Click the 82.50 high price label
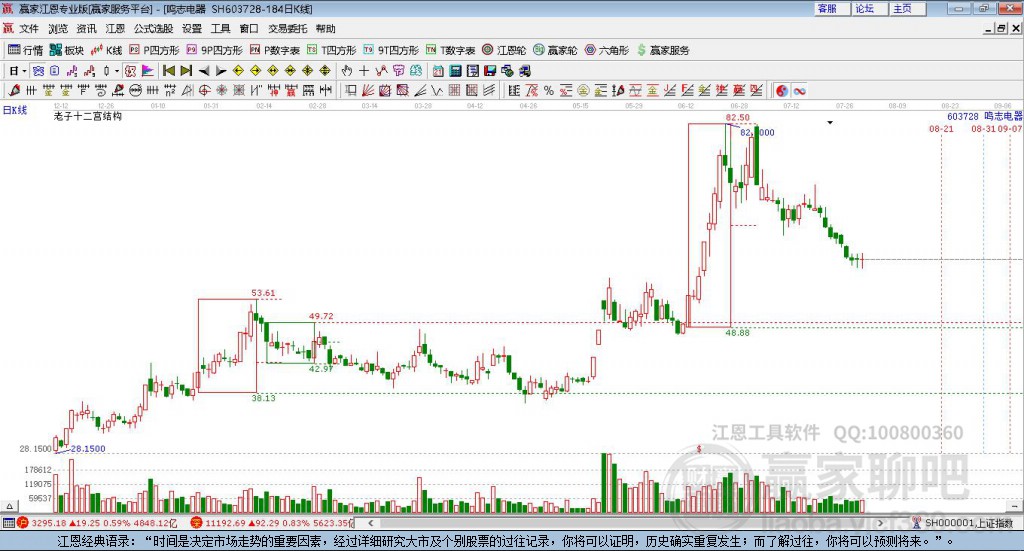Image resolution: width=1024 pixels, height=551 pixels. 737,118
